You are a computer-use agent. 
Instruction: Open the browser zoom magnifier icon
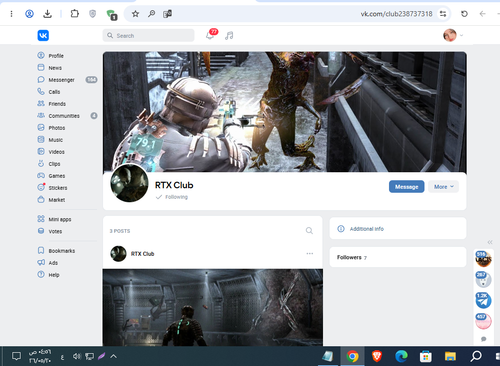click(151, 14)
